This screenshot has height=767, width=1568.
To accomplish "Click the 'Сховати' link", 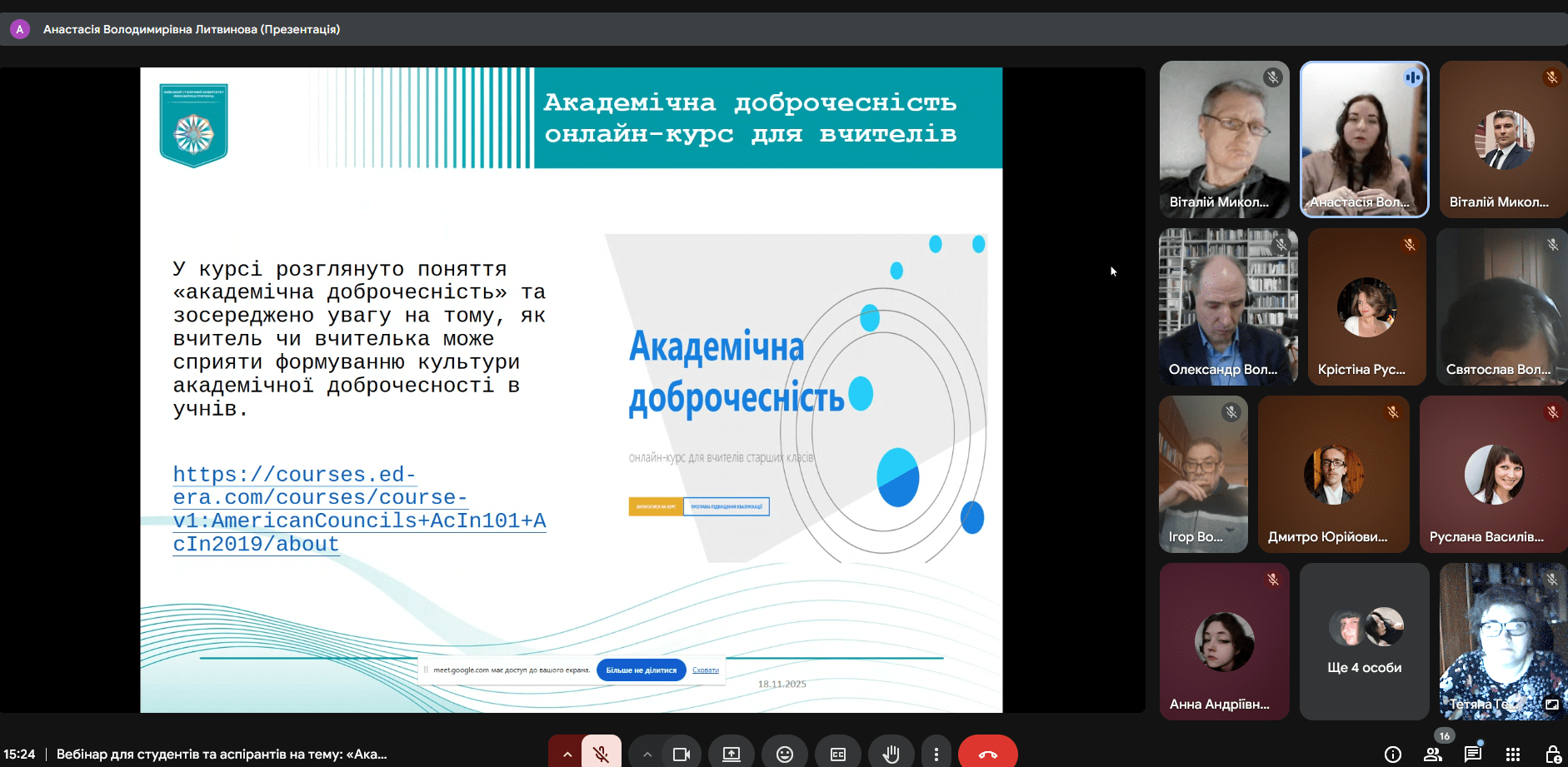I will 705,670.
